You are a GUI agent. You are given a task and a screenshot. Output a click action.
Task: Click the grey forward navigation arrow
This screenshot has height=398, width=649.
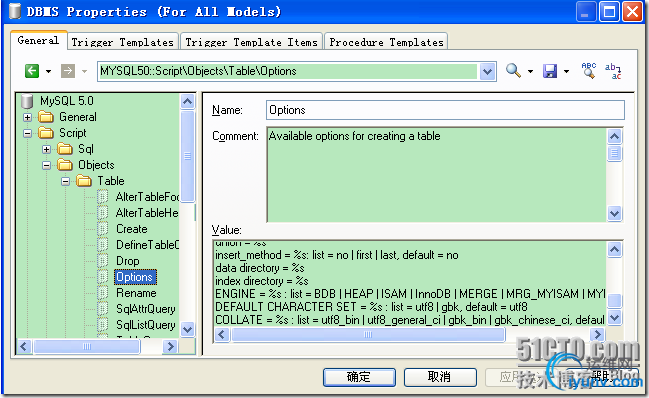68,71
